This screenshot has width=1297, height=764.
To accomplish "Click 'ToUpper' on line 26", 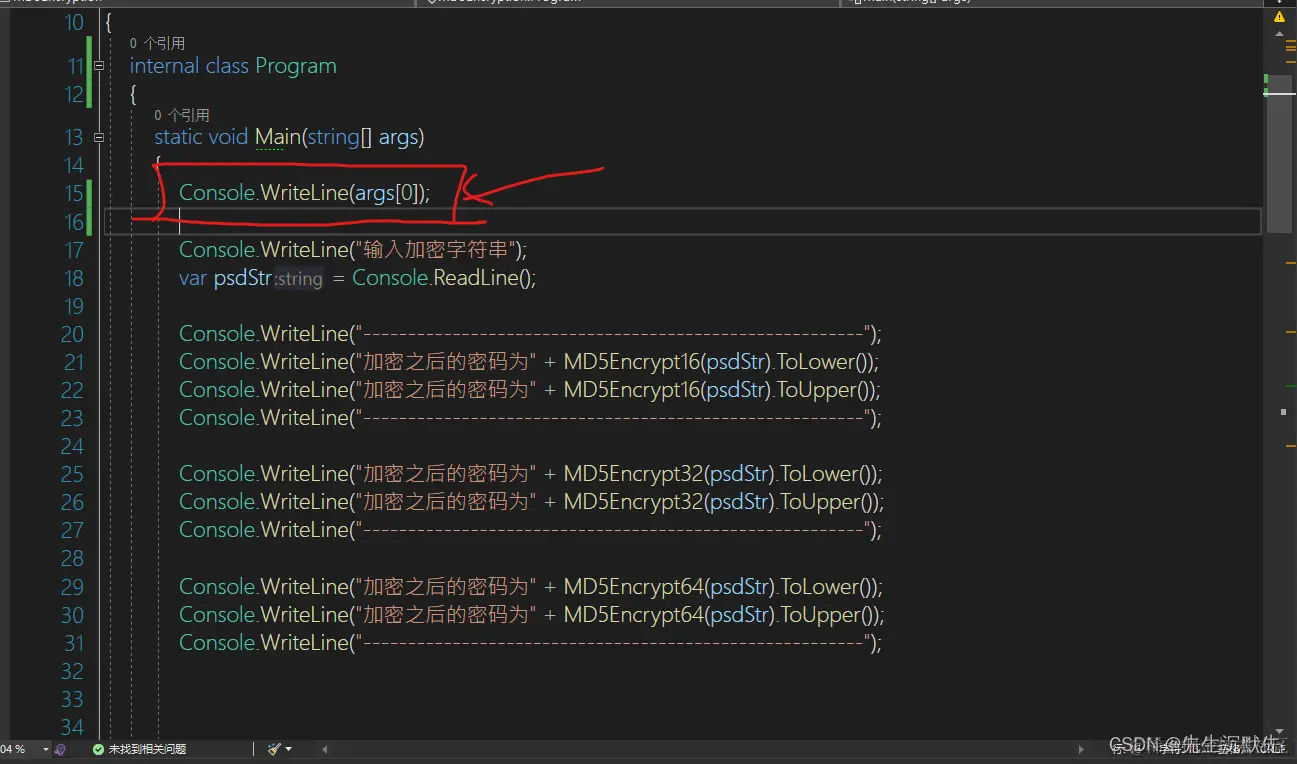I will click(x=822, y=502).
